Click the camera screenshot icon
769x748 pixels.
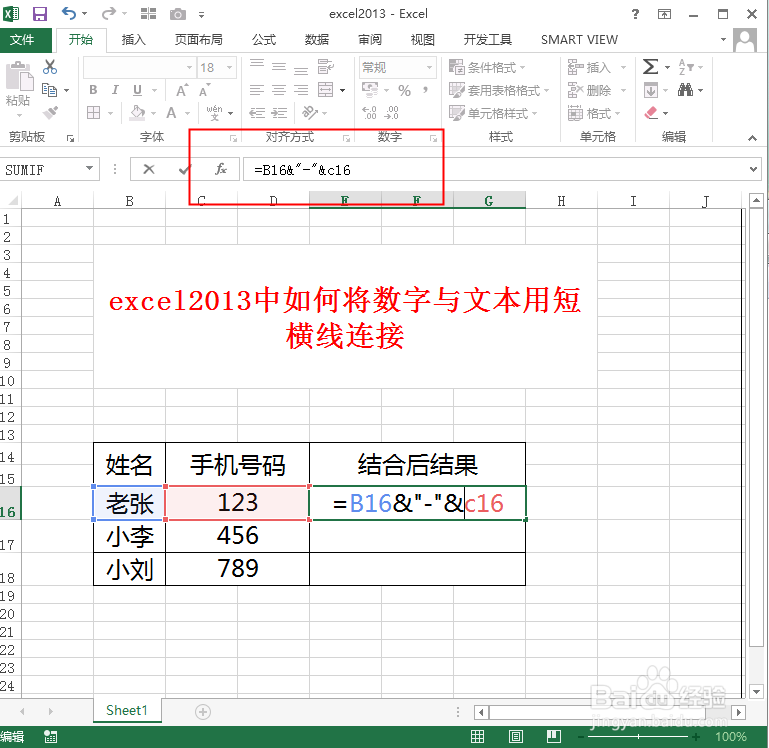tap(178, 14)
